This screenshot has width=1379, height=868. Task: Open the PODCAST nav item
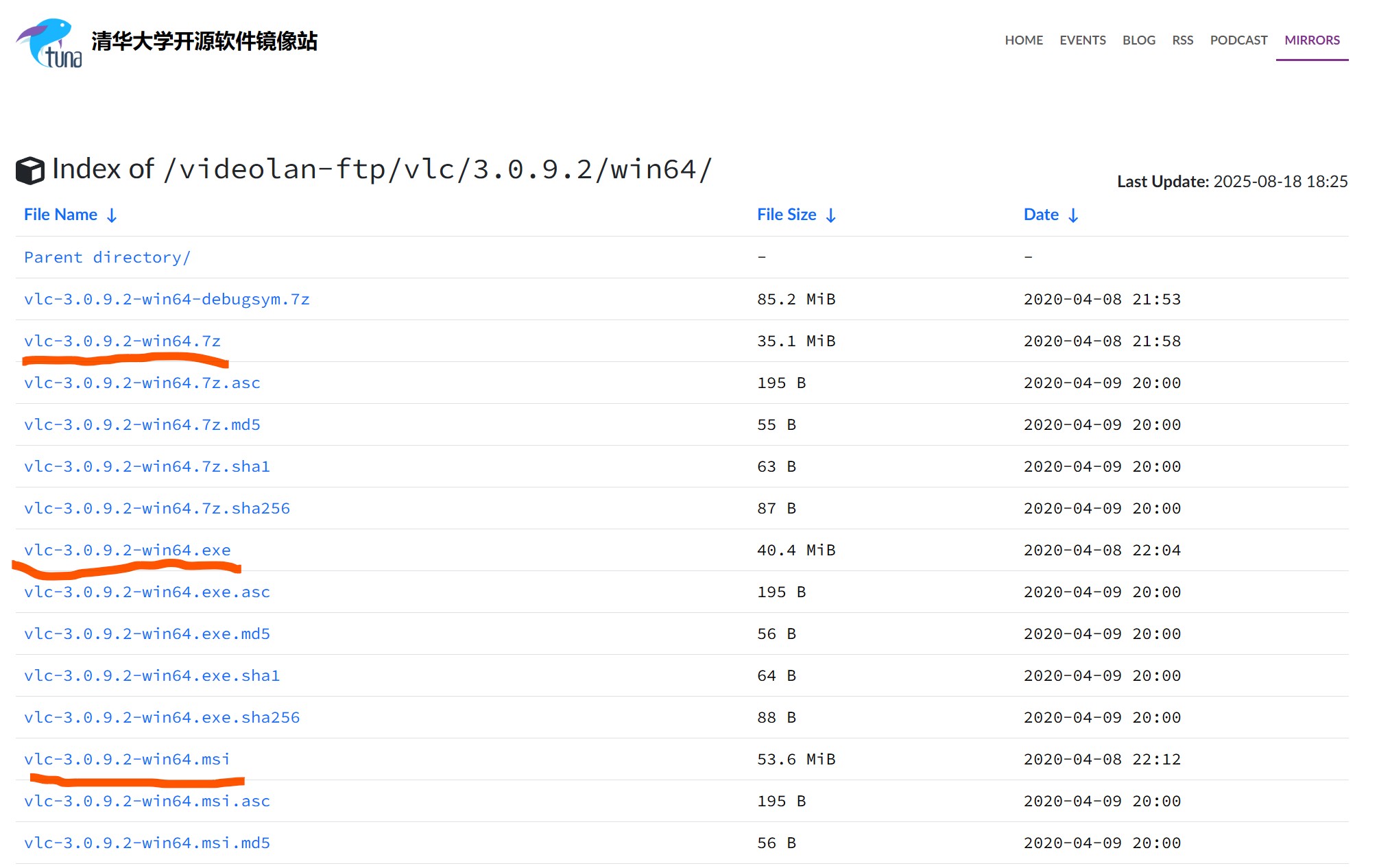click(1238, 40)
